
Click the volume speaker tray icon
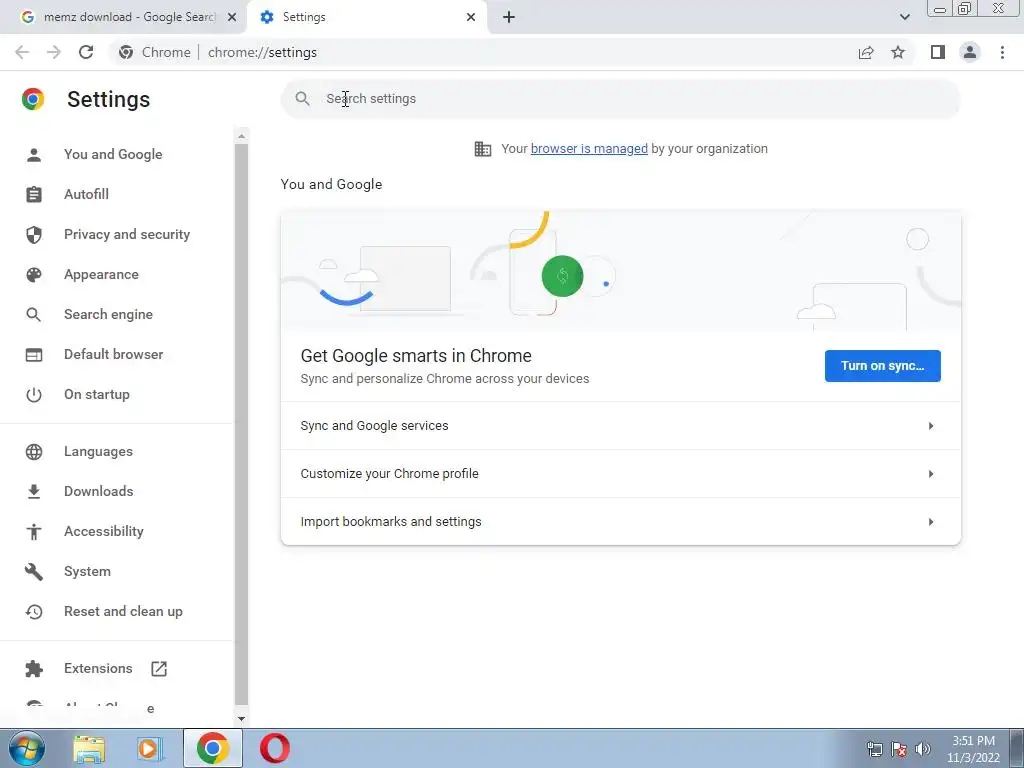(x=923, y=749)
